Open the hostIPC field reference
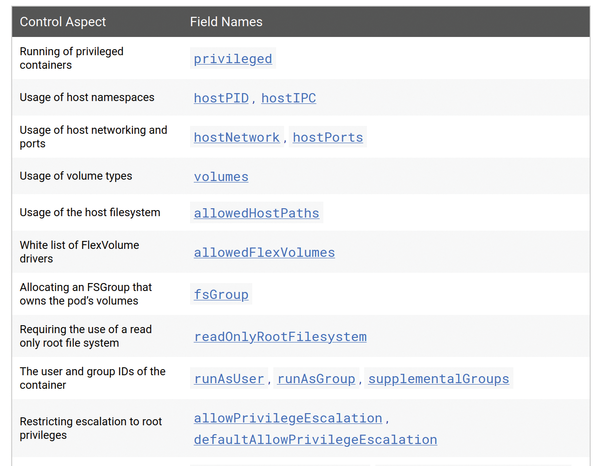The image size is (600, 466). [x=289, y=98]
